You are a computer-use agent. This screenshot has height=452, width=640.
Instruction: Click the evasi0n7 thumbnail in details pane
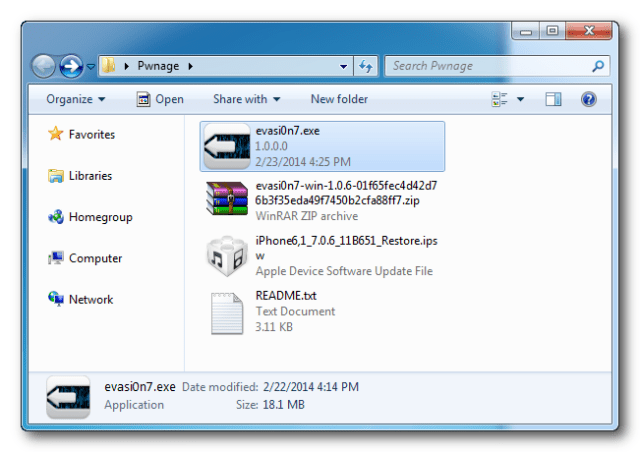point(68,397)
